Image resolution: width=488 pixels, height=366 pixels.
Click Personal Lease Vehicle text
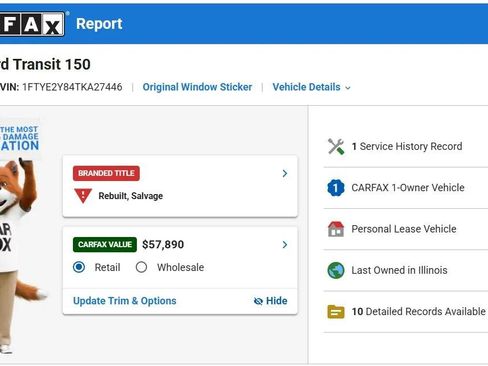[404, 229]
